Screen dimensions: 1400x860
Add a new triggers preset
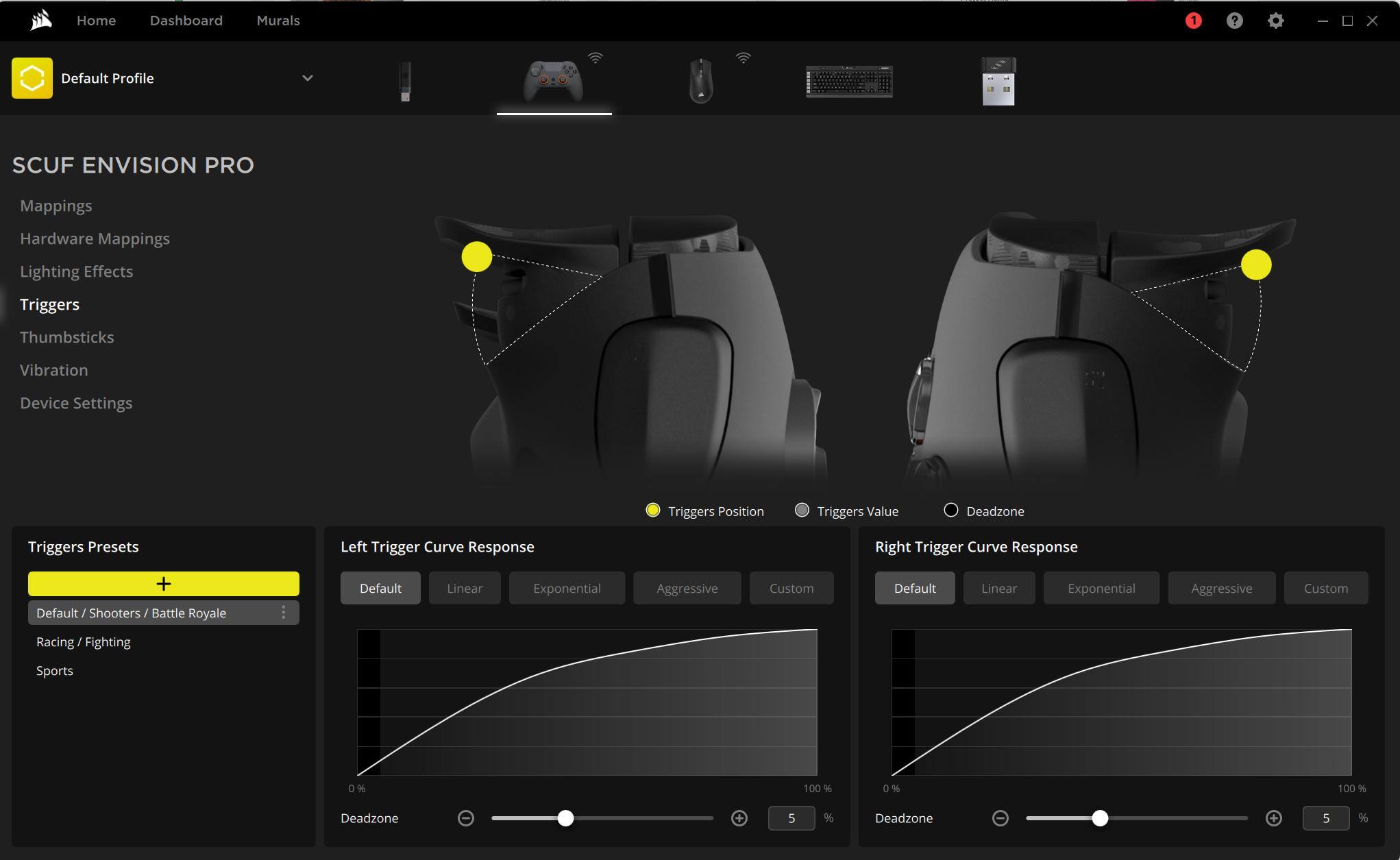click(x=163, y=584)
